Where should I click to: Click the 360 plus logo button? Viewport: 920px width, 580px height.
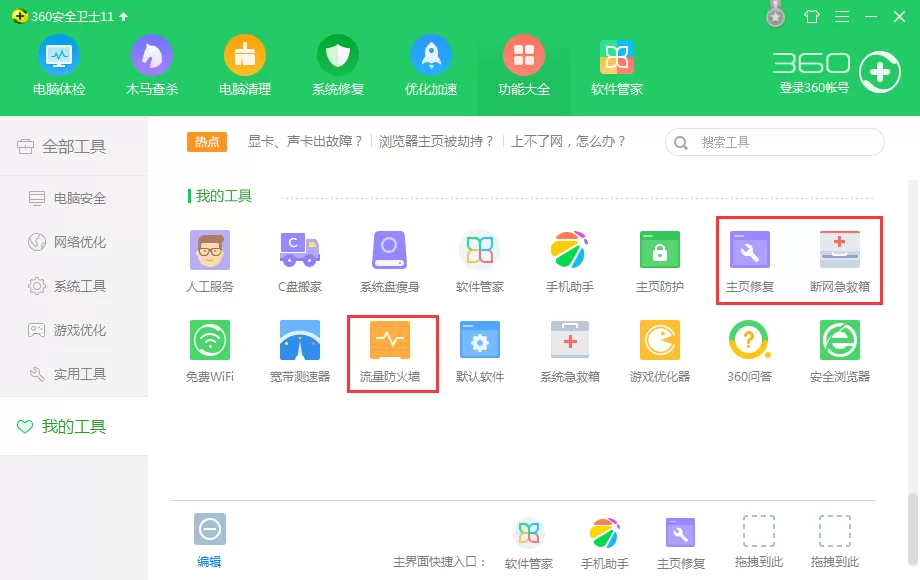pyautogui.click(x=880, y=72)
